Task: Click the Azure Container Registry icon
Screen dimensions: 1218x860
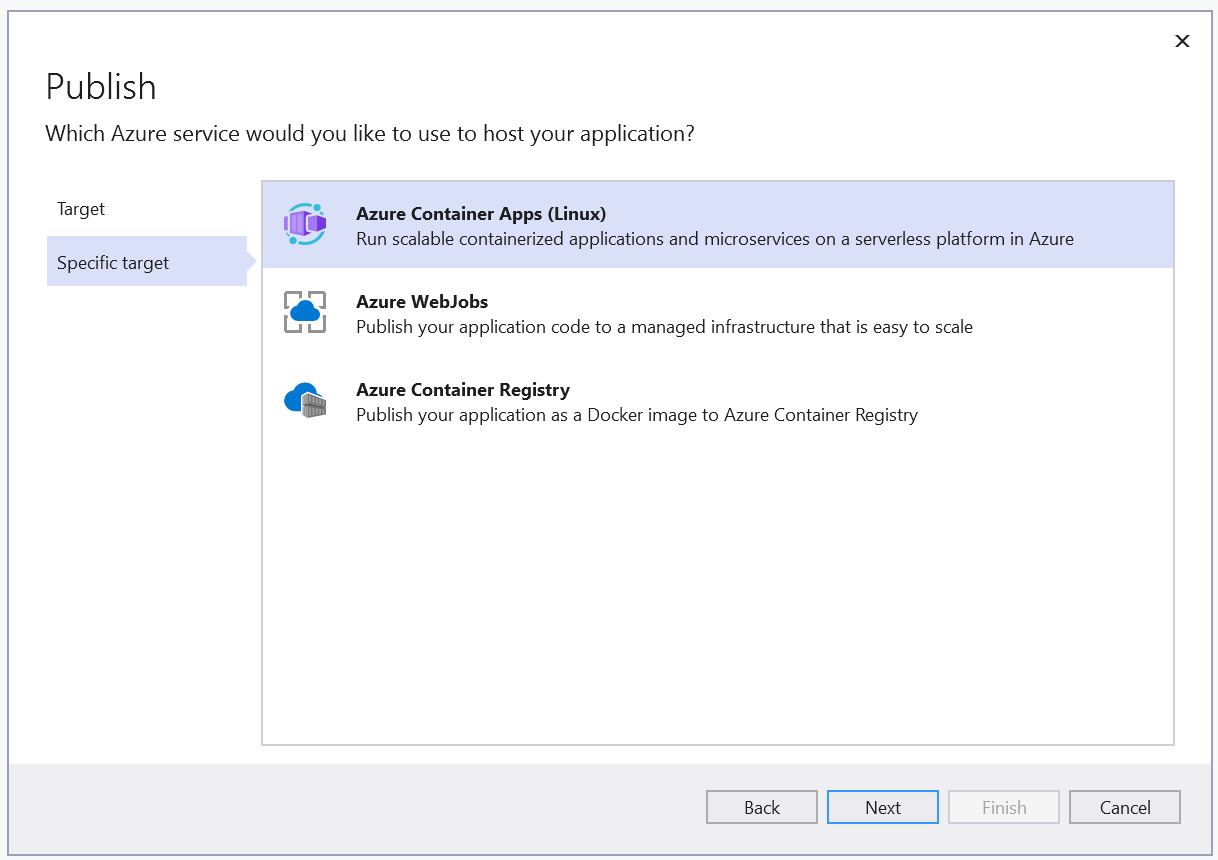Action: pos(305,400)
